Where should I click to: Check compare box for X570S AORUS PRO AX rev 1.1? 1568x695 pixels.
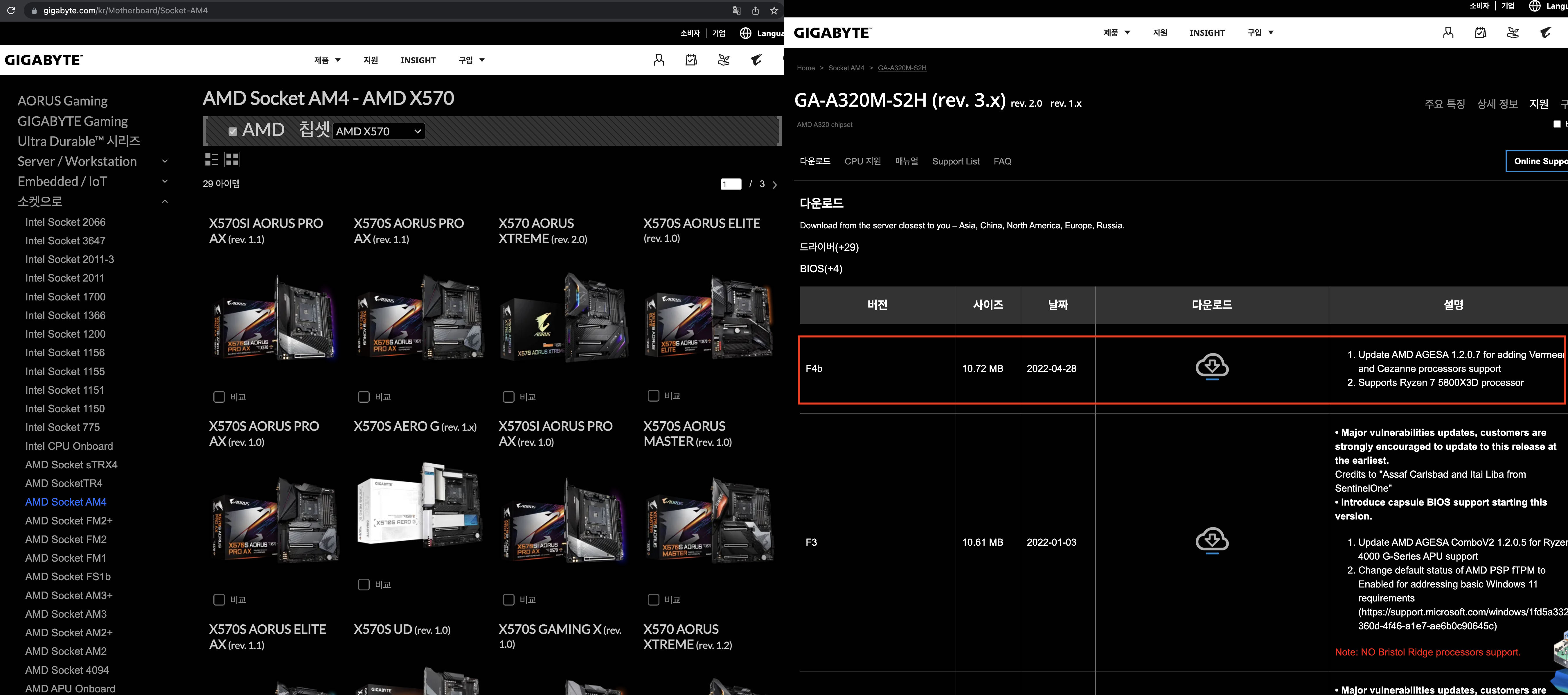point(364,397)
